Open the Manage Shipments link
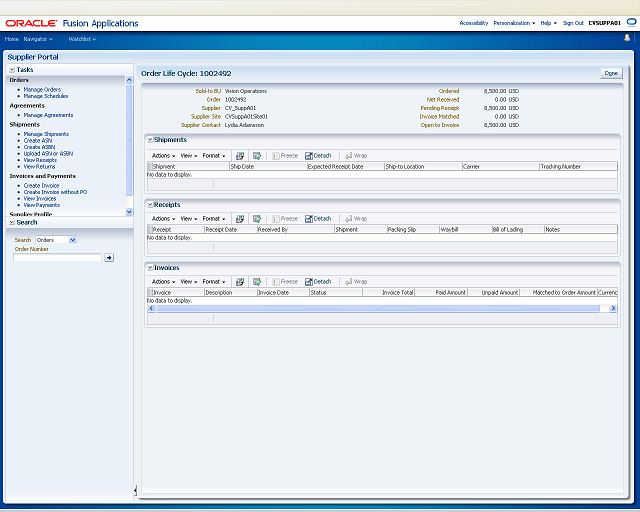Viewport: 640px width, 512px height. (x=46, y=134)
